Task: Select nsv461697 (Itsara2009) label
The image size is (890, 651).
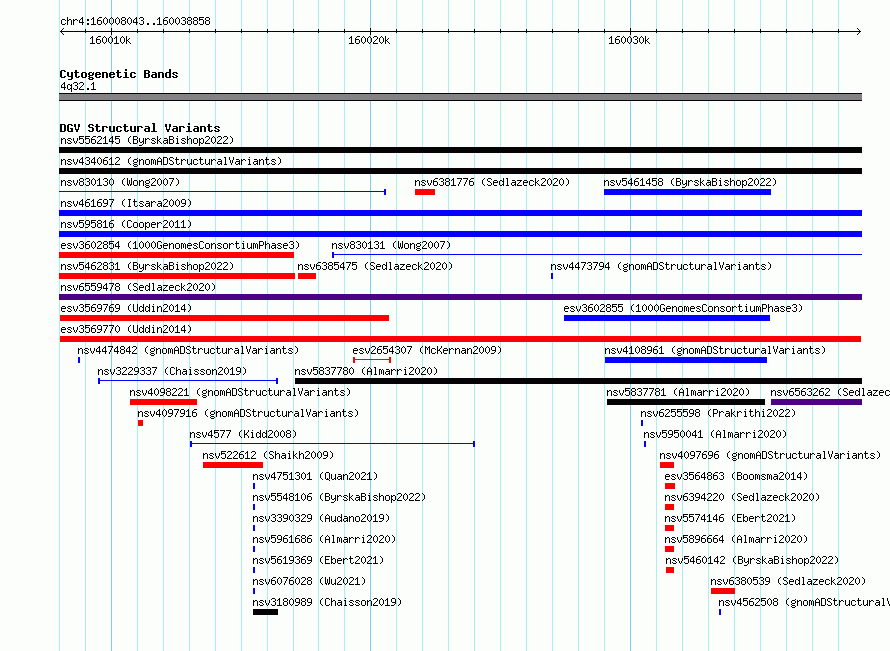Action: [126, 203]
